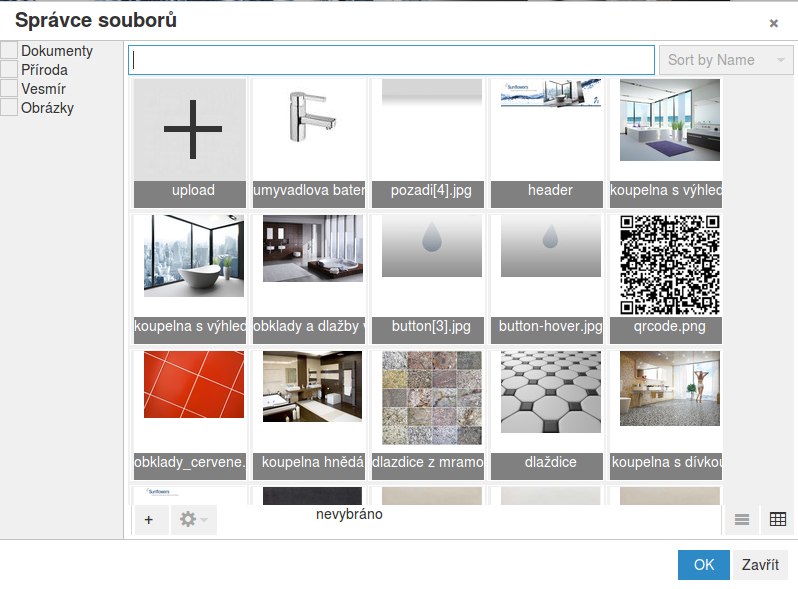Tick the Příroda folder checkbox
This screenshot has height=589, width=798.
(9, 70)
